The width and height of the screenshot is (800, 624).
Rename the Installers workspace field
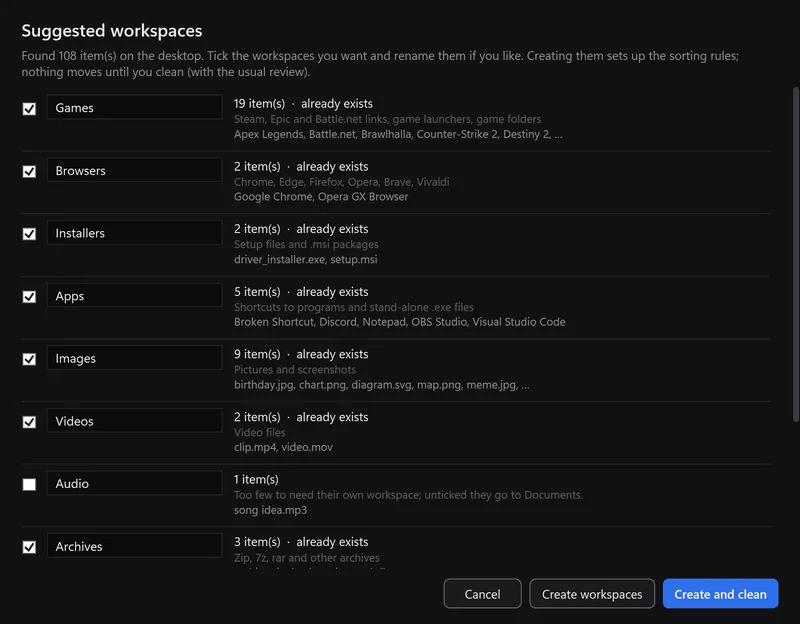click(135, 233)
